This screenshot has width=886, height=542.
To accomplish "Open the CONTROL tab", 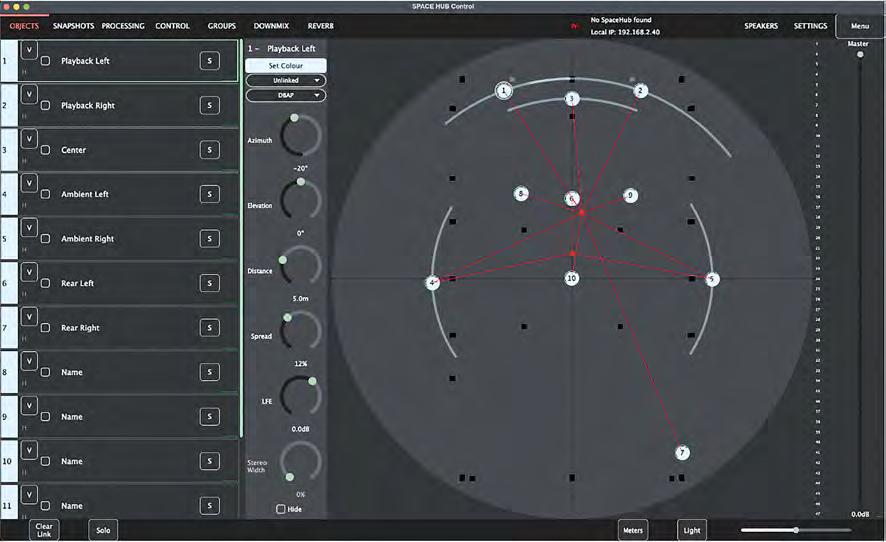I will pos(172,26).
